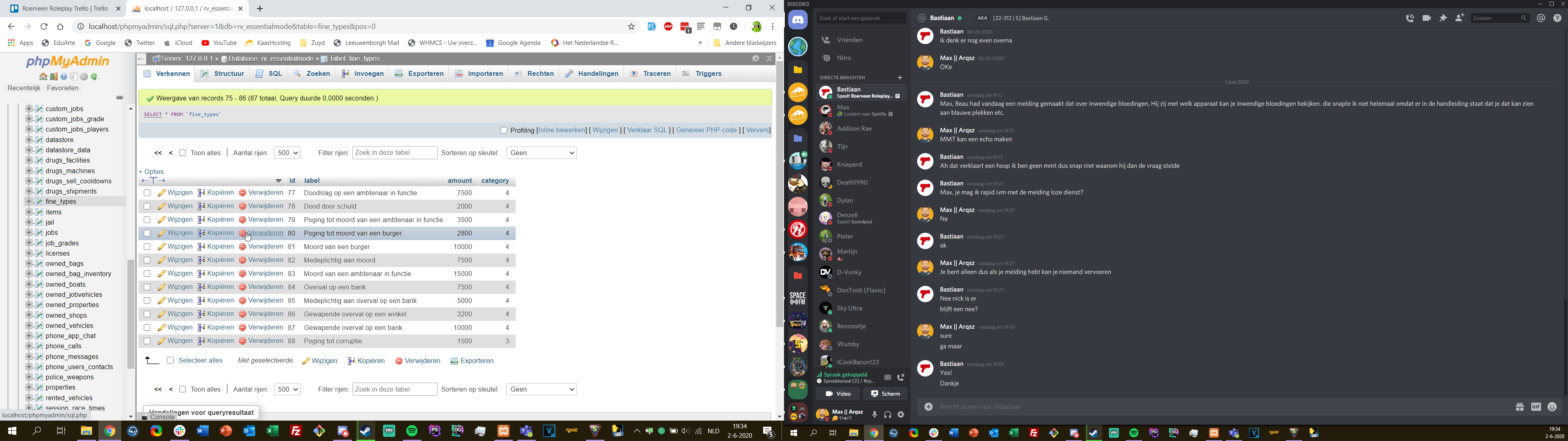Check the Profiling checkbox
Viewport: 1568px width, 441px height.
[x=503, y=130]
